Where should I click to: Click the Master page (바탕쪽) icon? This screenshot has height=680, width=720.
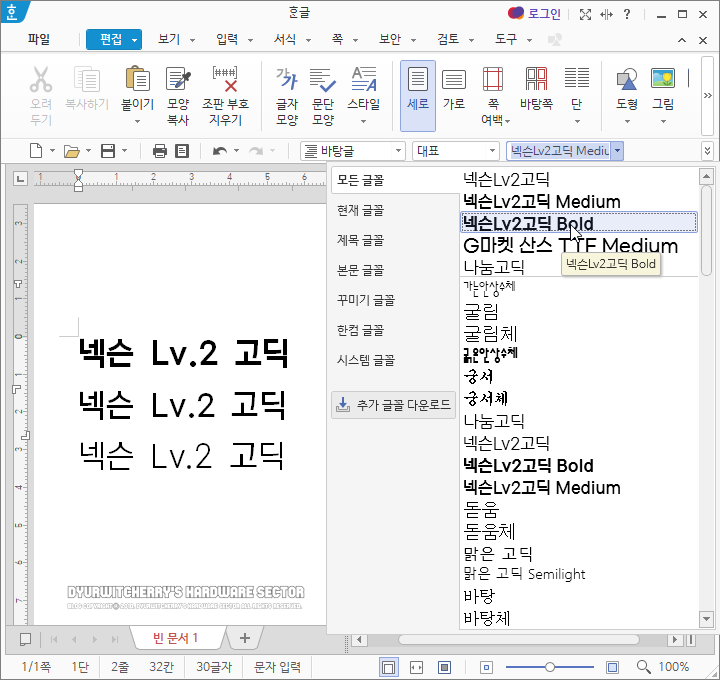(536, 79)
